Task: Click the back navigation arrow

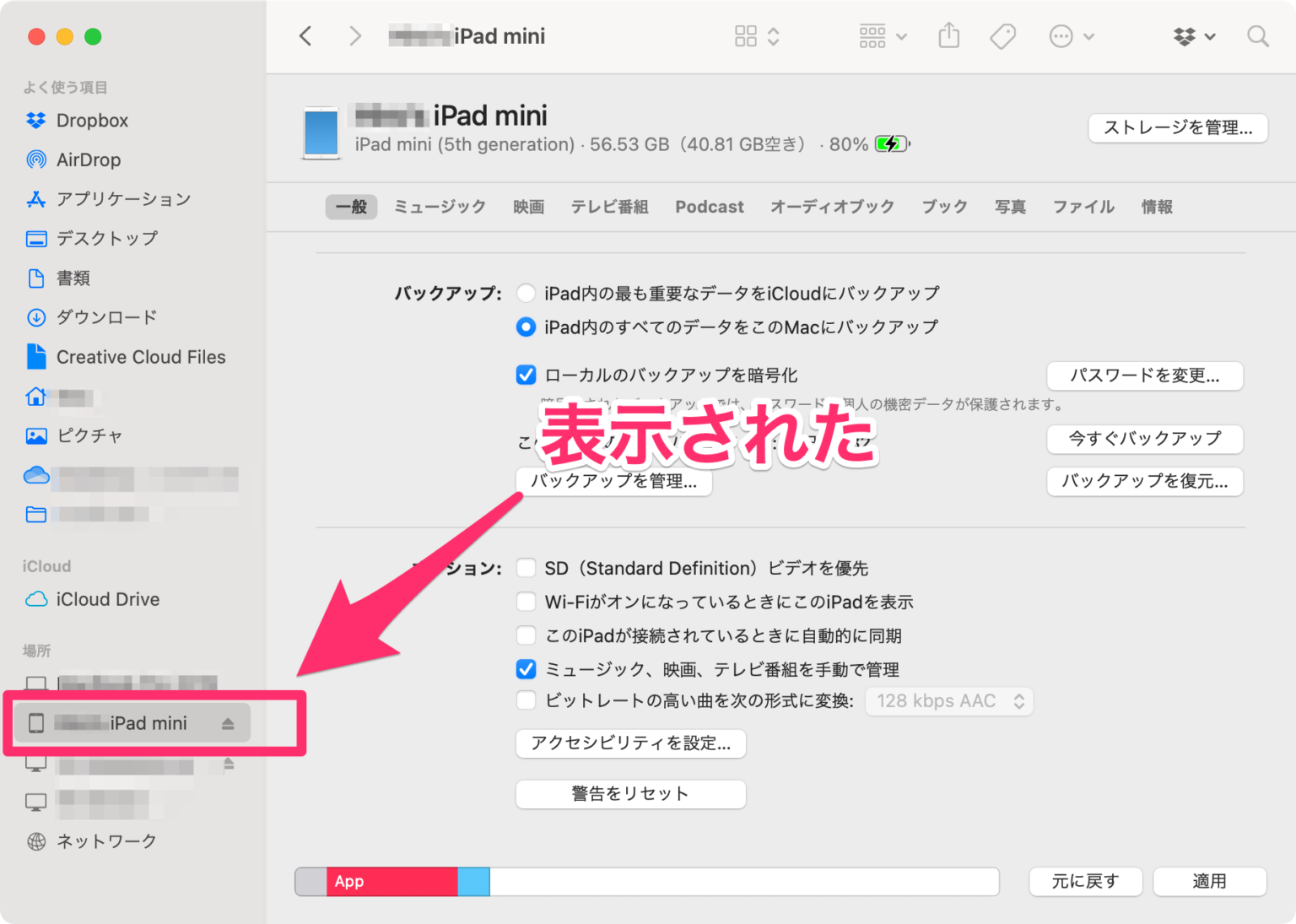Action: 305,35
